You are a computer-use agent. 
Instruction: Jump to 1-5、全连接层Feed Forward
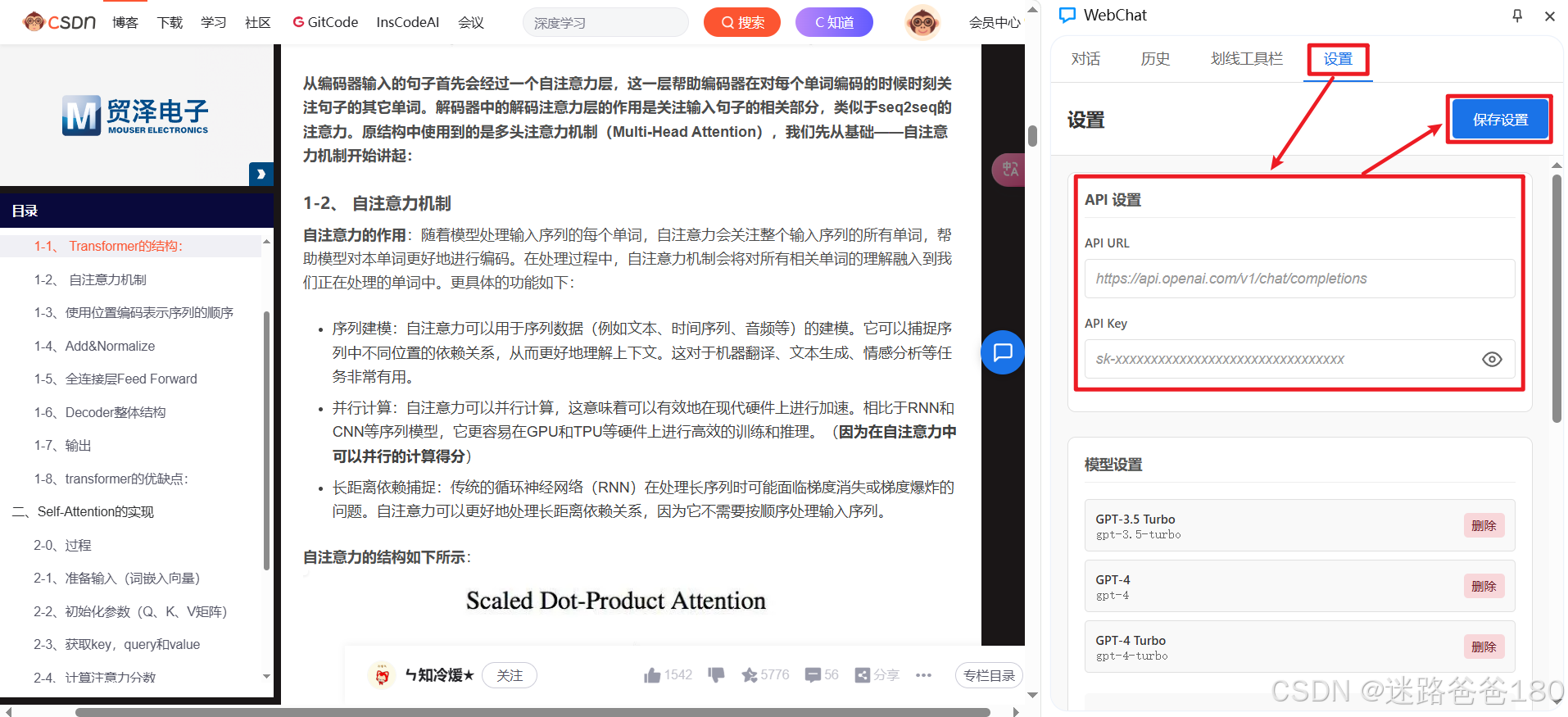116,379
